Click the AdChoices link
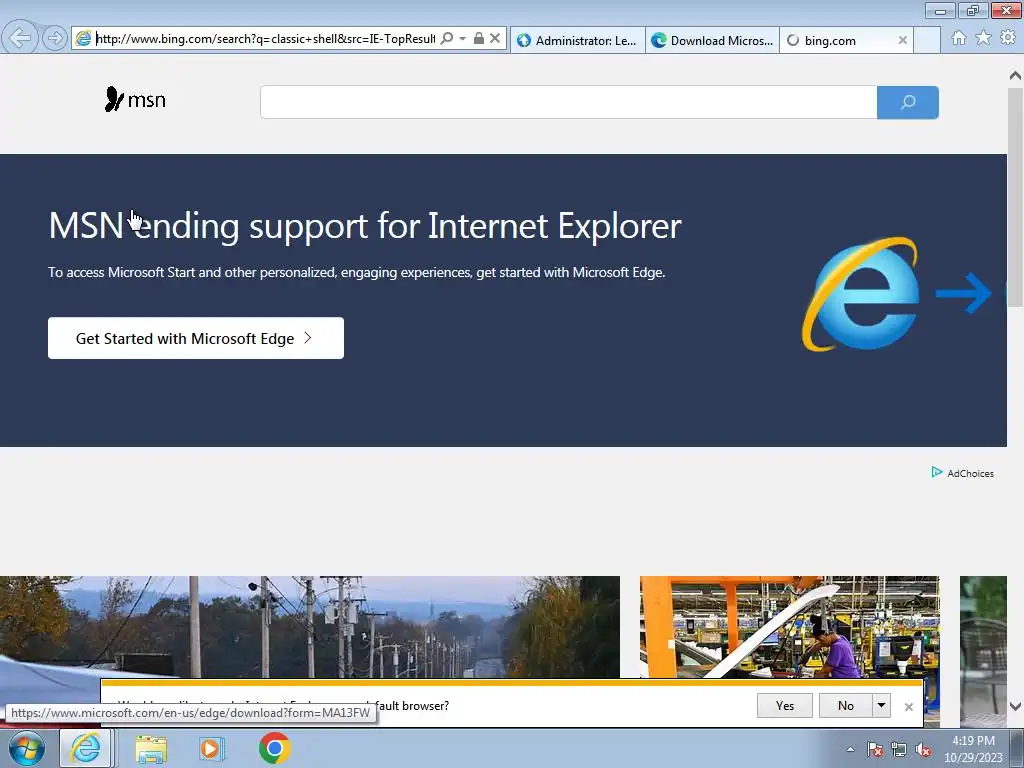Image resolution: width=1024 pixels, height=768 pixels. (963, 473)
